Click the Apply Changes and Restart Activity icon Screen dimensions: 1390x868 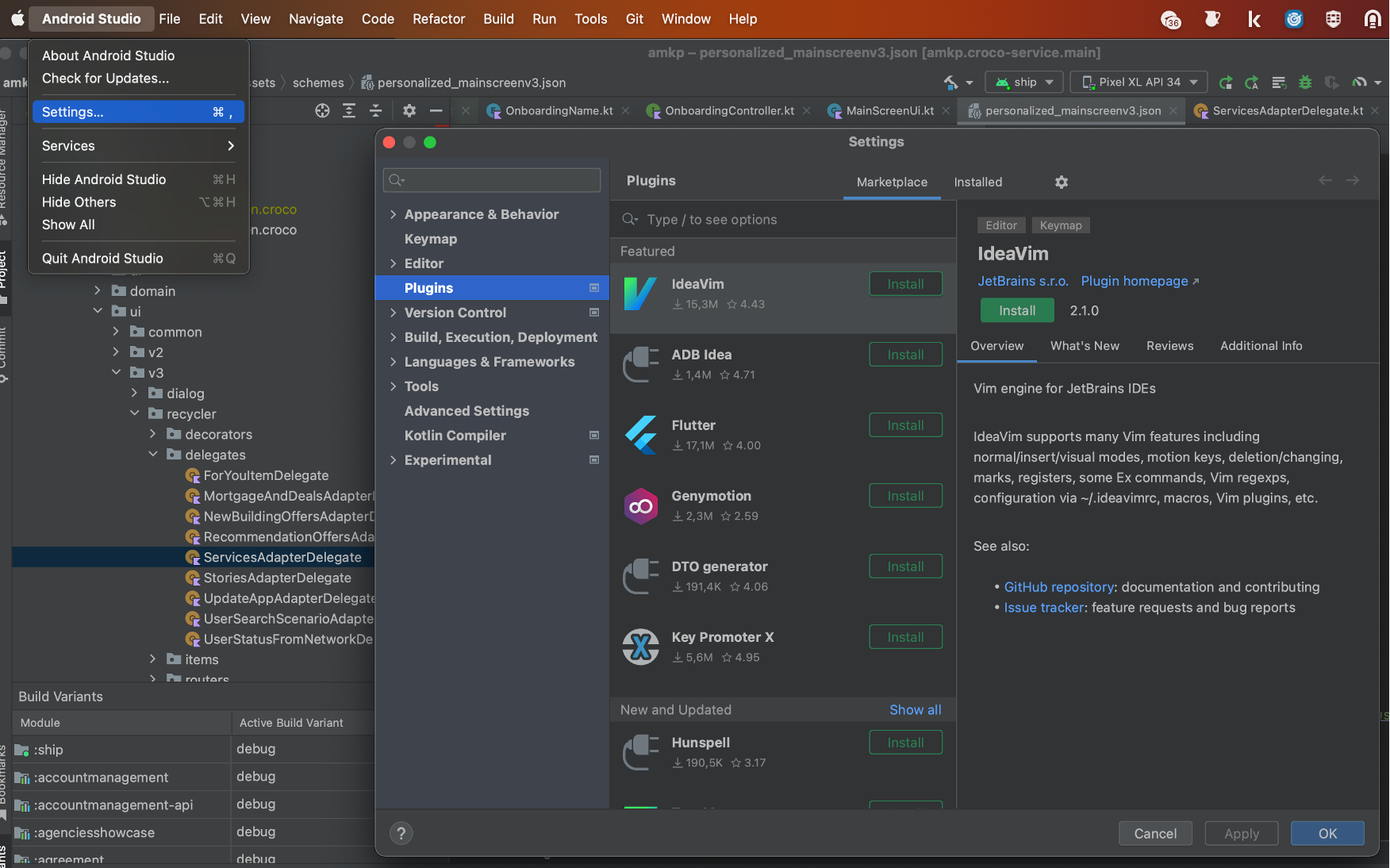[1226, 82]
